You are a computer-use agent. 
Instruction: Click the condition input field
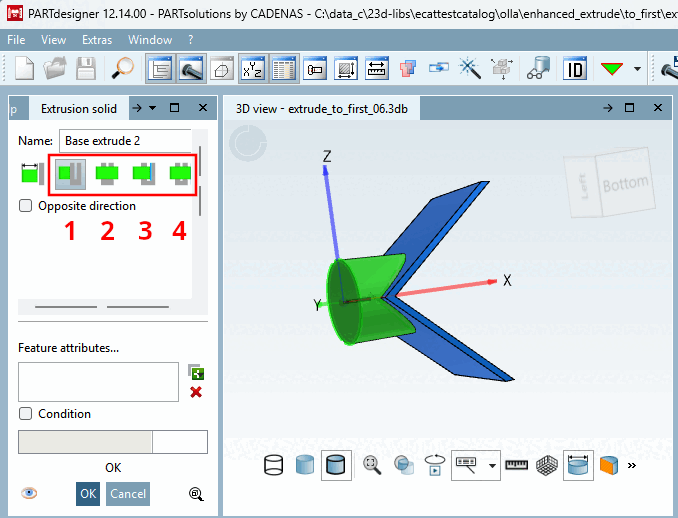(x=113, y=442)
